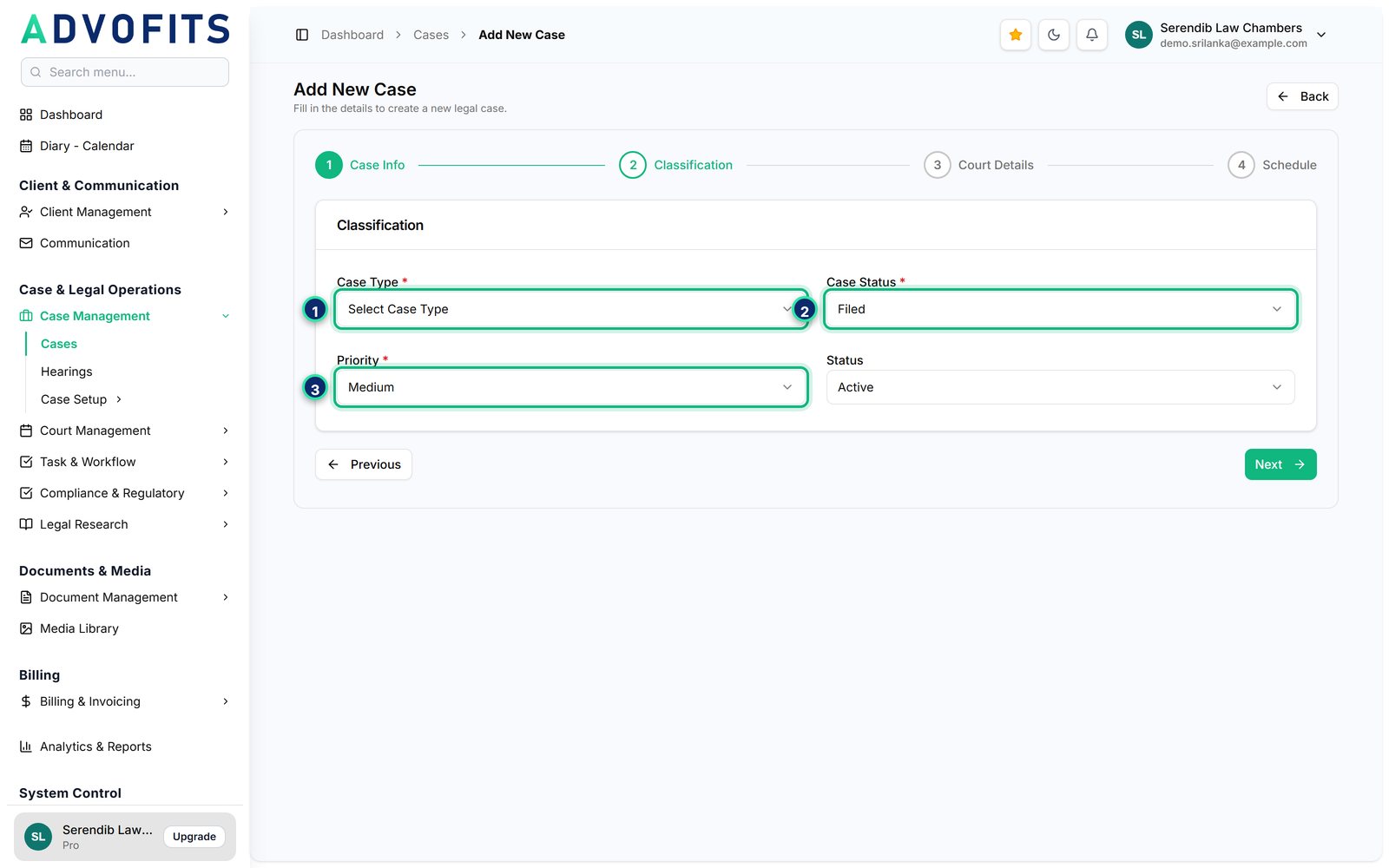The image size is (1389, 868).
Task: Collapse Case Management section
Action: (x=125, y=316)
